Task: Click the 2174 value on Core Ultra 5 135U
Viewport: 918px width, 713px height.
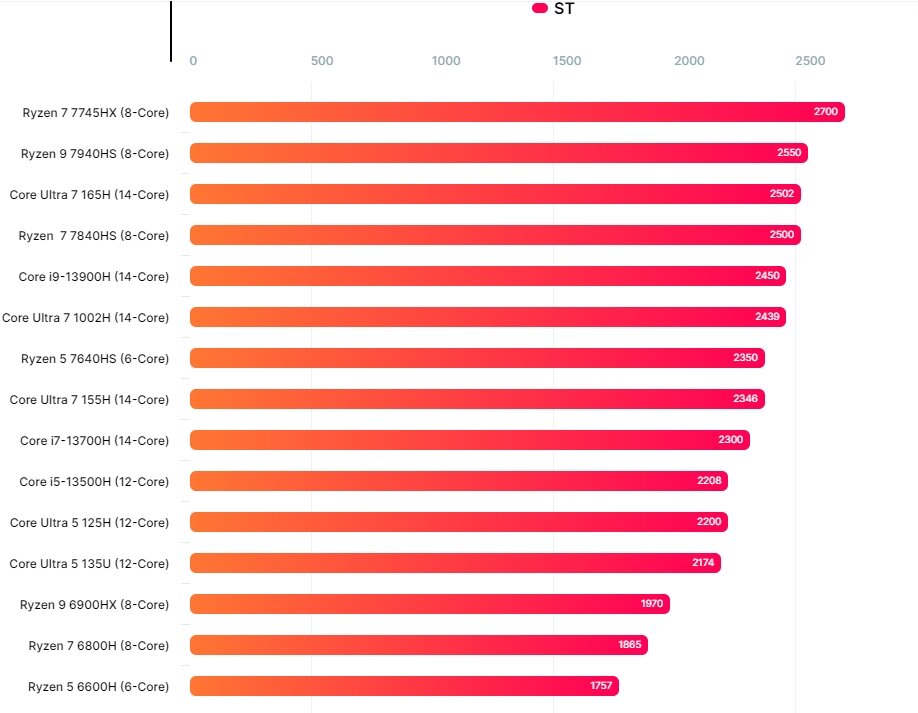Action: 703,563
